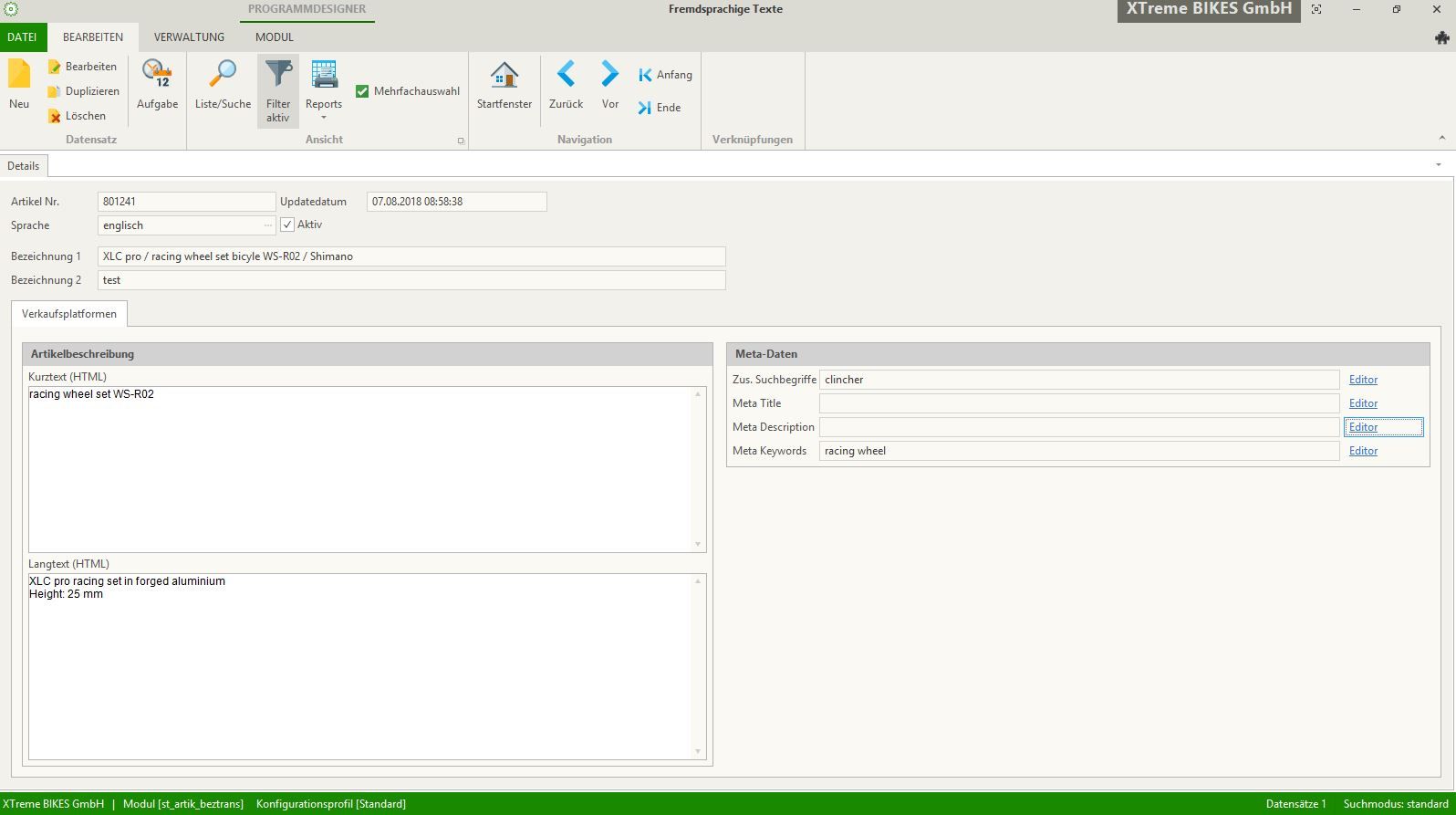Open the Aufgabe task icon
This screenshot has height=815, width=1456.
pyautogui.click(x=157, y=74)
